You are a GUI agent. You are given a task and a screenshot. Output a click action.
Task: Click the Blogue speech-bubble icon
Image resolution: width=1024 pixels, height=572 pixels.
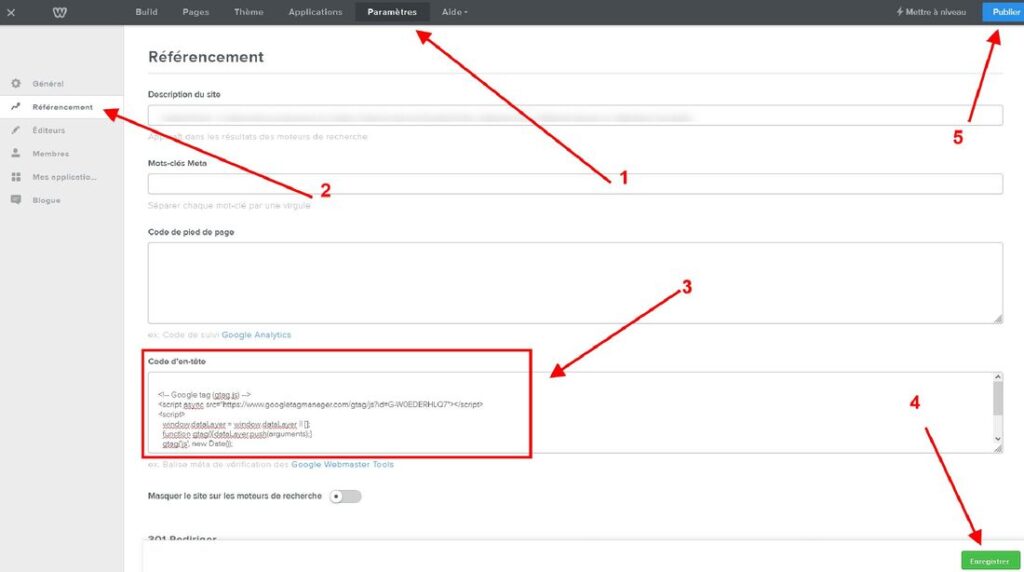[x=16, y=200]
